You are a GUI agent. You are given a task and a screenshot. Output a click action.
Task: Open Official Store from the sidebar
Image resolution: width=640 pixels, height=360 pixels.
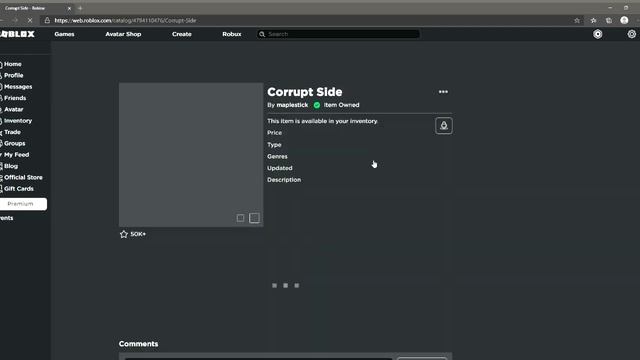(23, 178)
